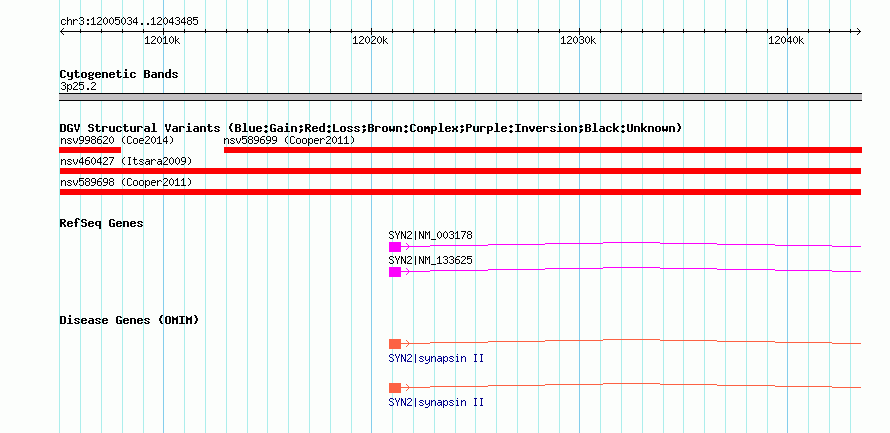Screen dimensions: 890x433
Task: Click the lower orange OMIM SYN2 exon box
Action: coord(395,388)
